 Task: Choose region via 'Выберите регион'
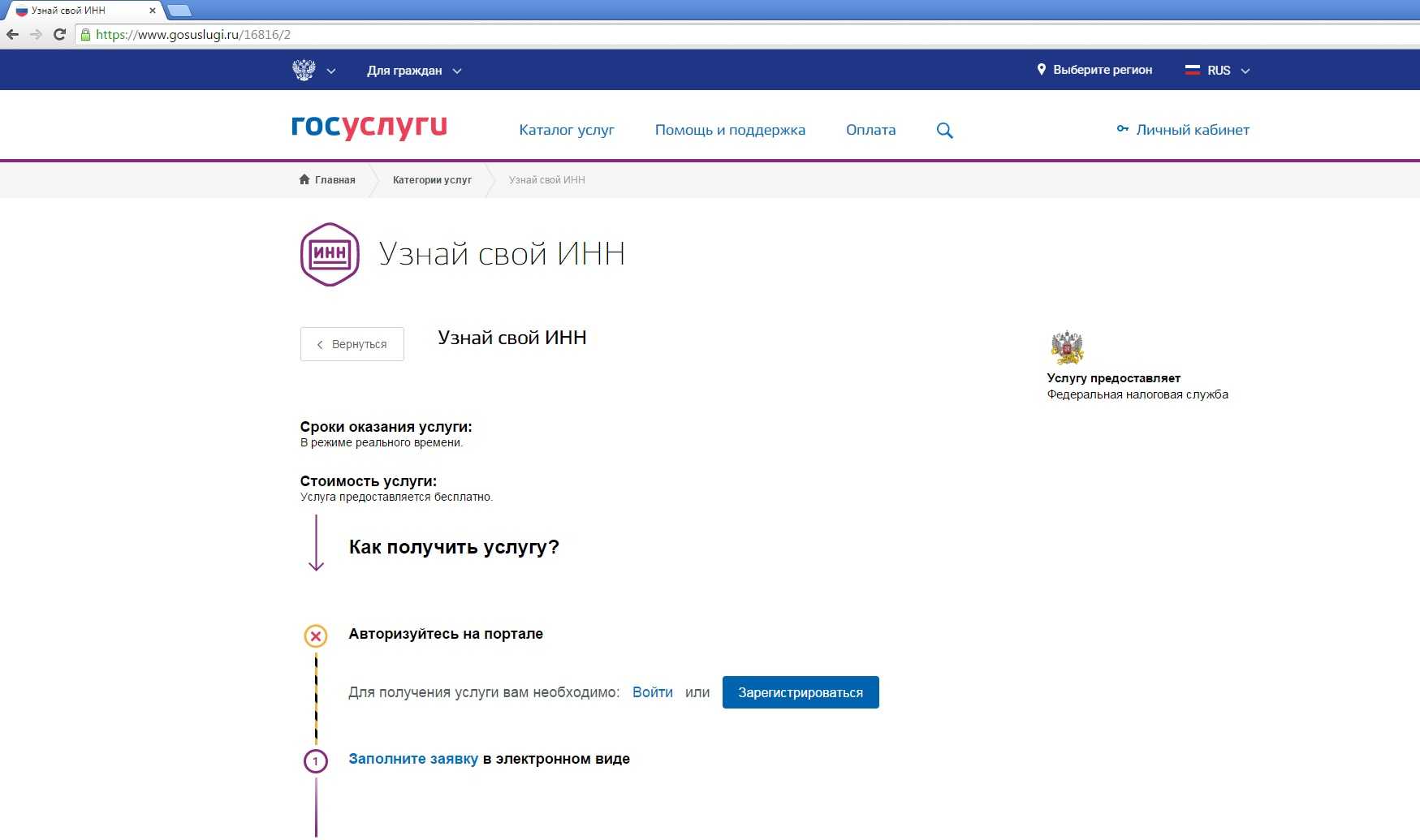point(1103,70)
